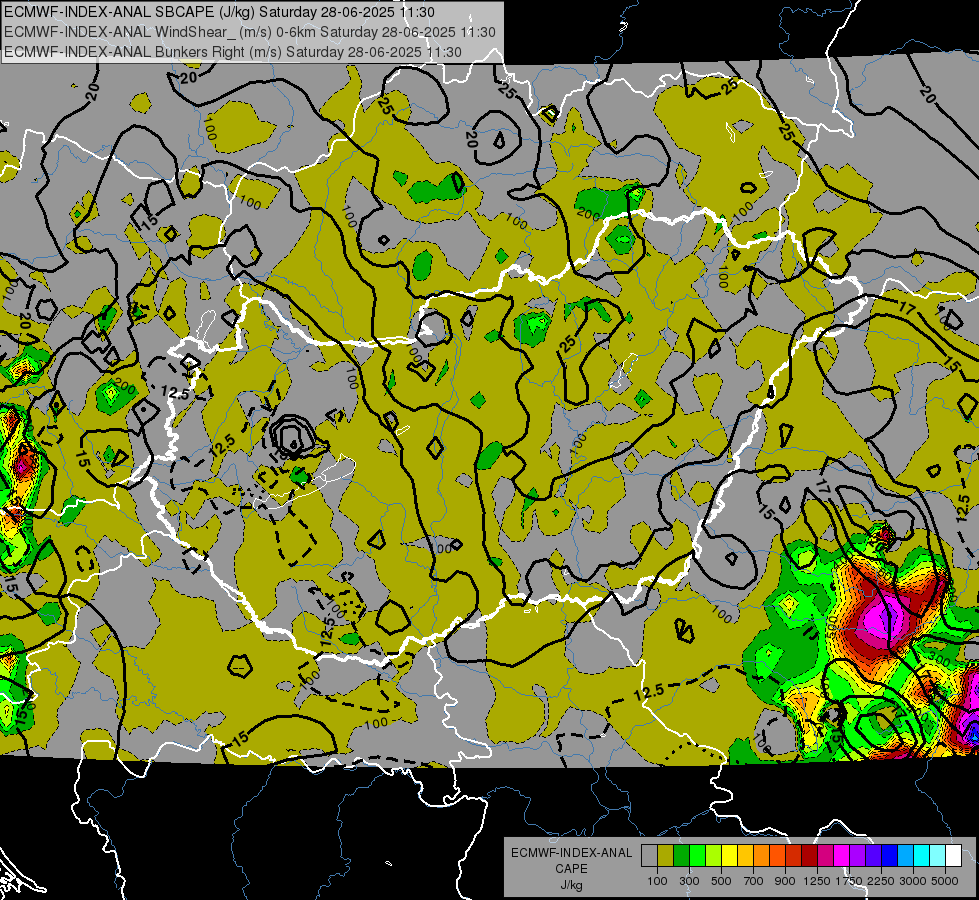Screen dimensions: 979x900
Task: Click the dark red legend swatch
Action: click(x=809, y=855)
